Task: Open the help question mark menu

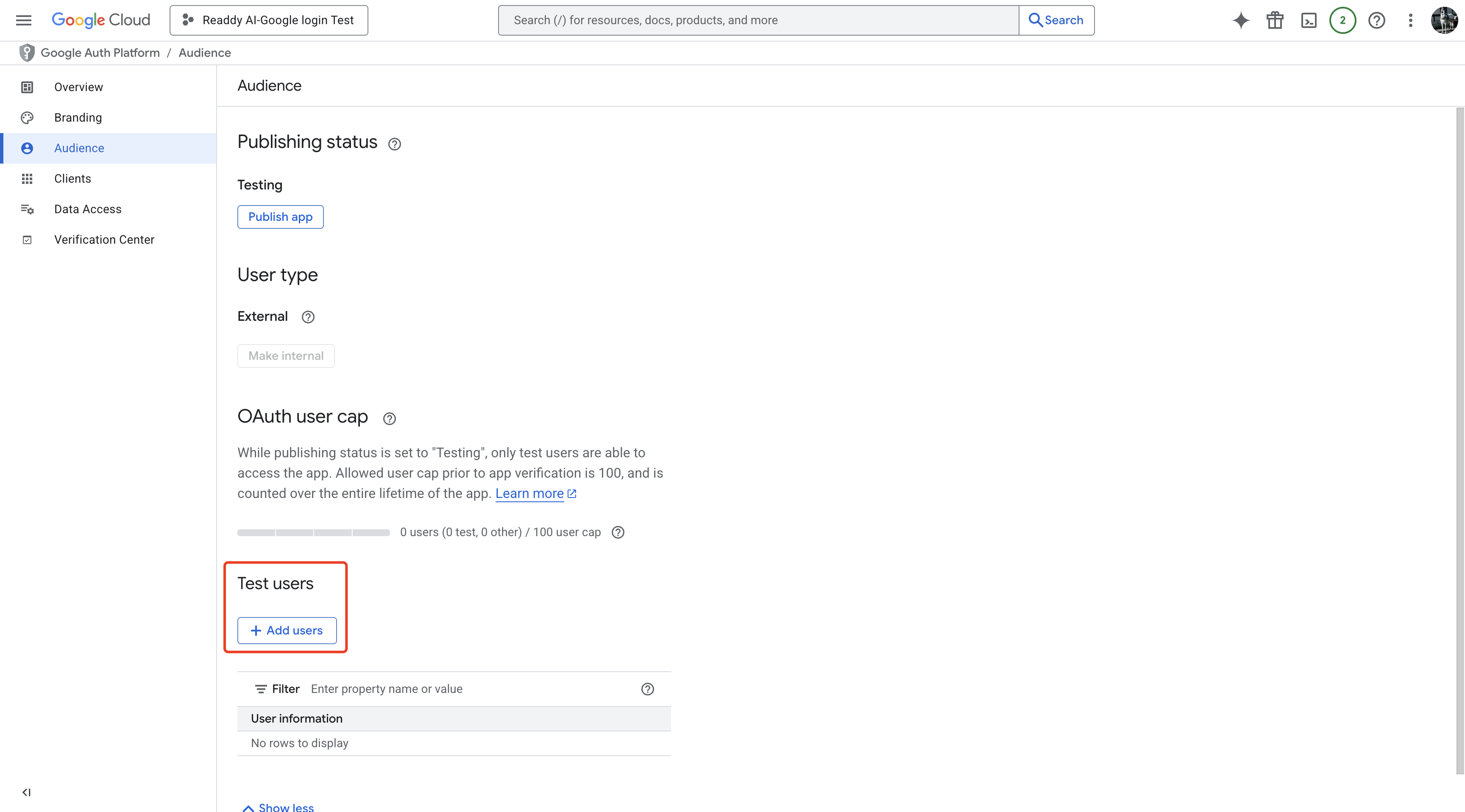Action: 1376,20
